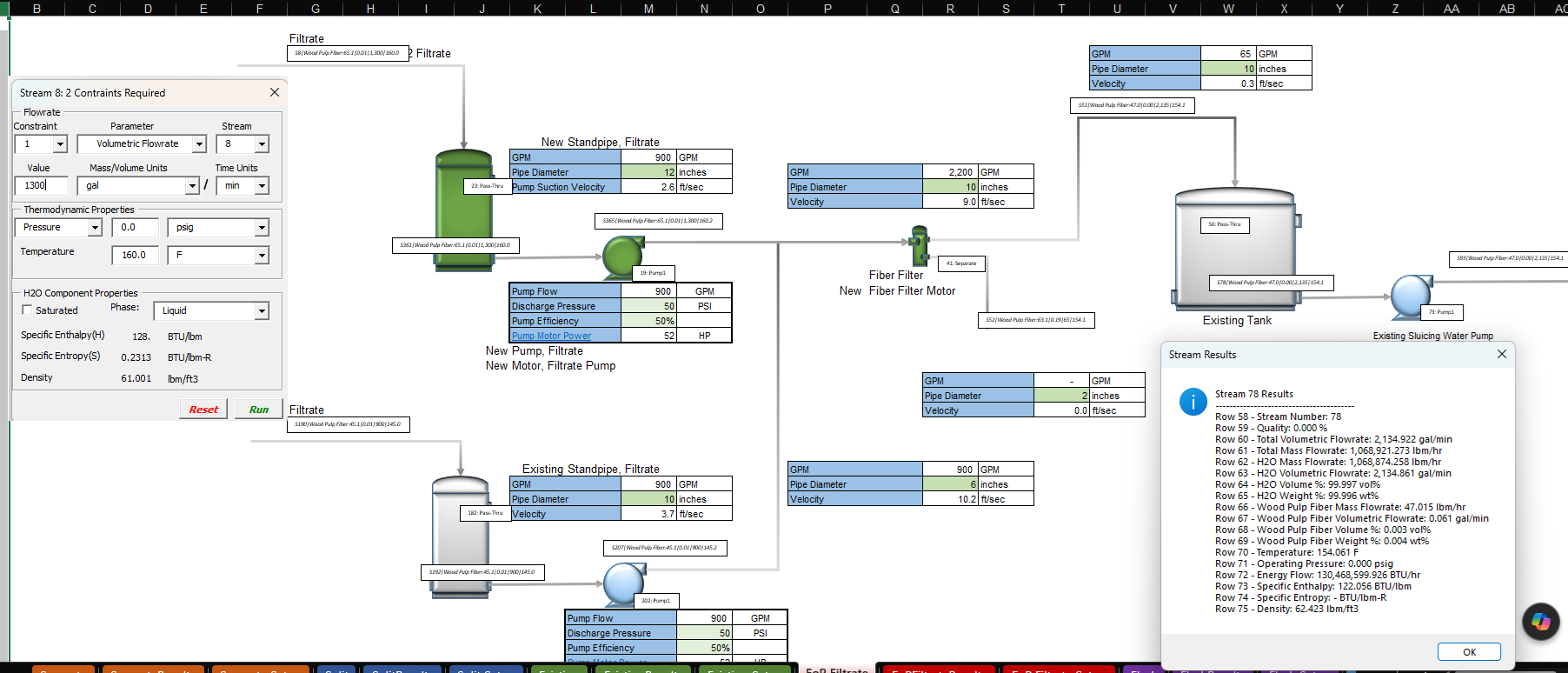Click the blue info icon in Stream Results
Screen dimensions: 1568x673
(x=1193, y=401)
